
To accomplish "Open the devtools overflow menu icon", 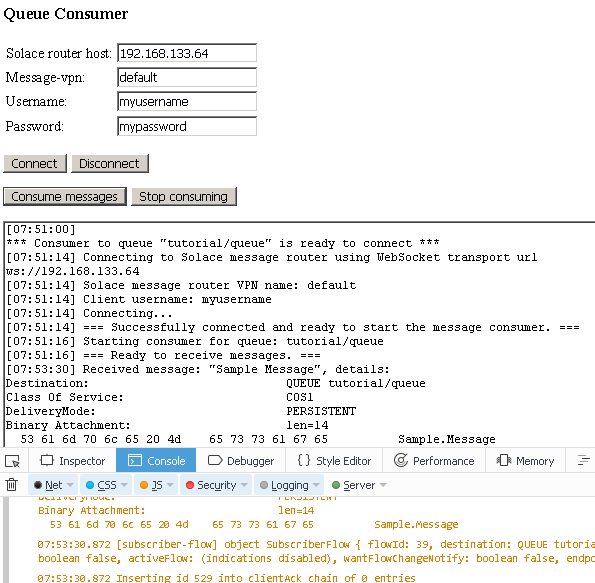I will [x=584, y=461].
